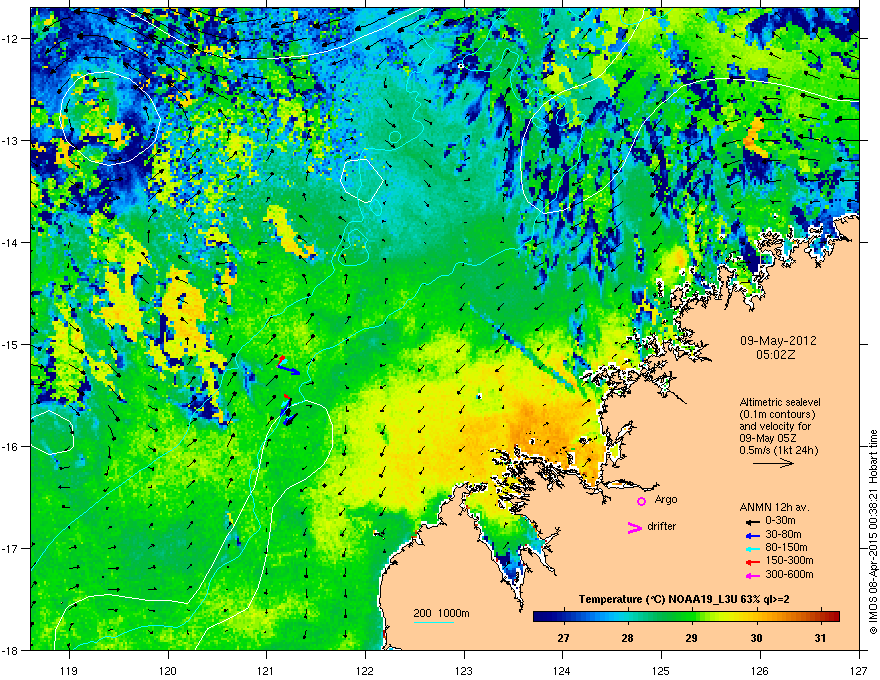The image size is (880, 680).
Task: Click the '09-May 05Z' caption line
Action: (x=768, y=438)
